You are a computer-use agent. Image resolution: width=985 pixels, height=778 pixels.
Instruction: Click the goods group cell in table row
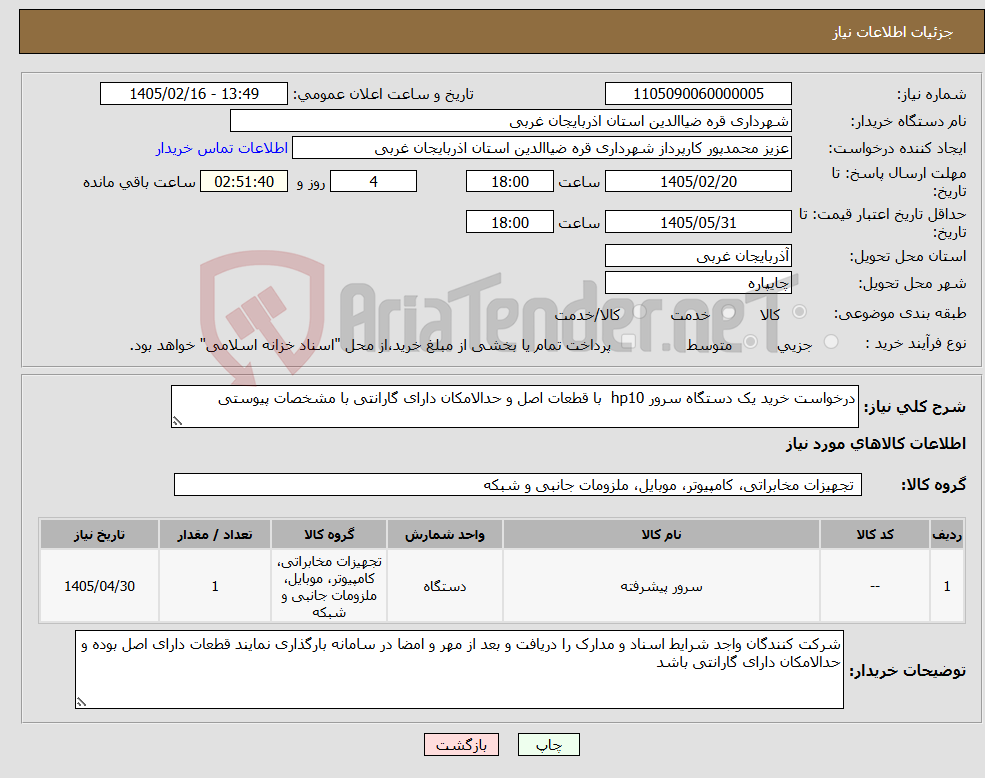tap(329, 586)
